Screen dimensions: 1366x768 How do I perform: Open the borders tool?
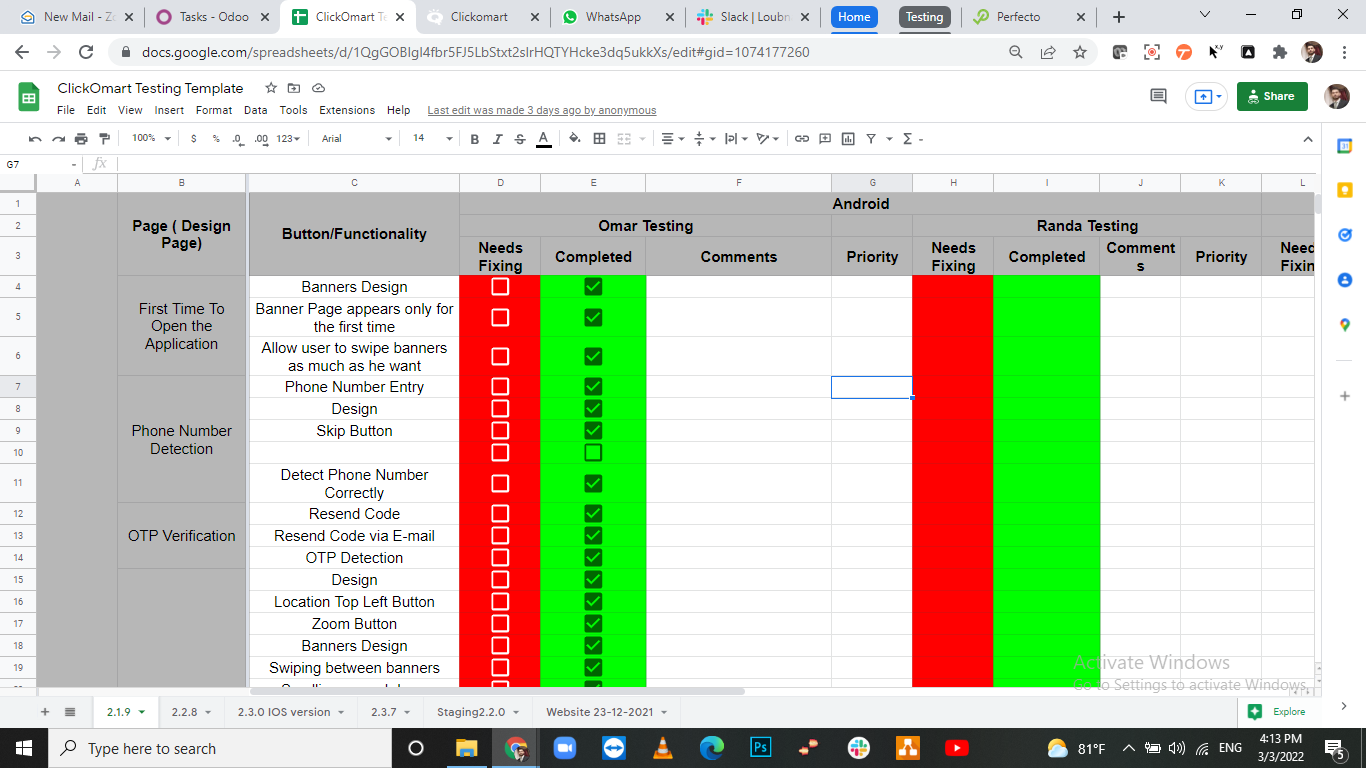(600, 139)
